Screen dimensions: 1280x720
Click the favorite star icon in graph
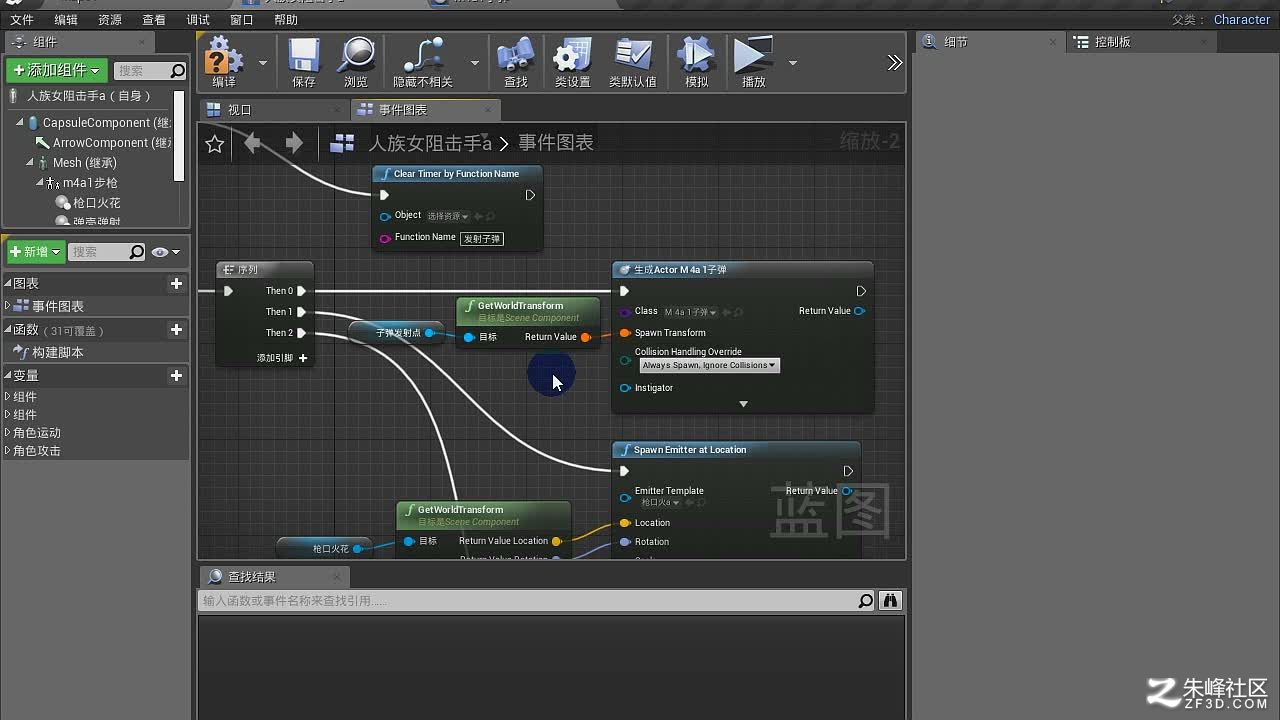click(215, 144)
